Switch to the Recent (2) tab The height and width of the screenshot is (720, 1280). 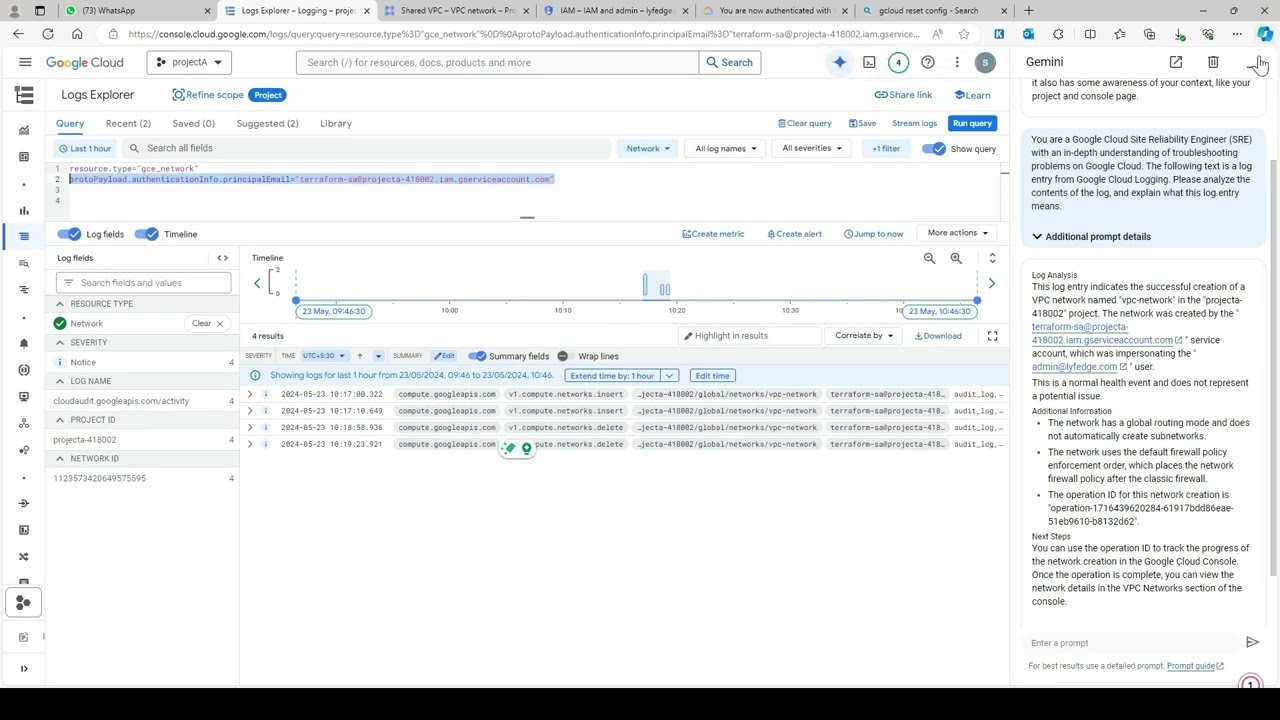click(x=128, y=124)
